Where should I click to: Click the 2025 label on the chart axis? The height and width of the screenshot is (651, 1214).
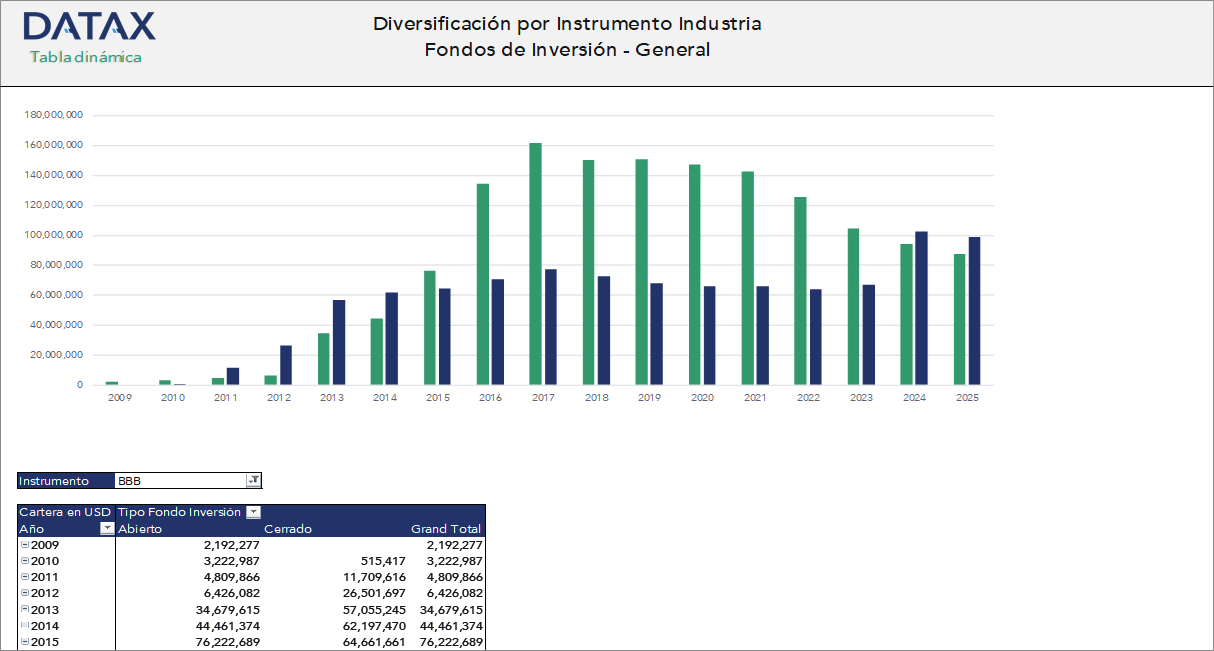(x=967, y=397)
